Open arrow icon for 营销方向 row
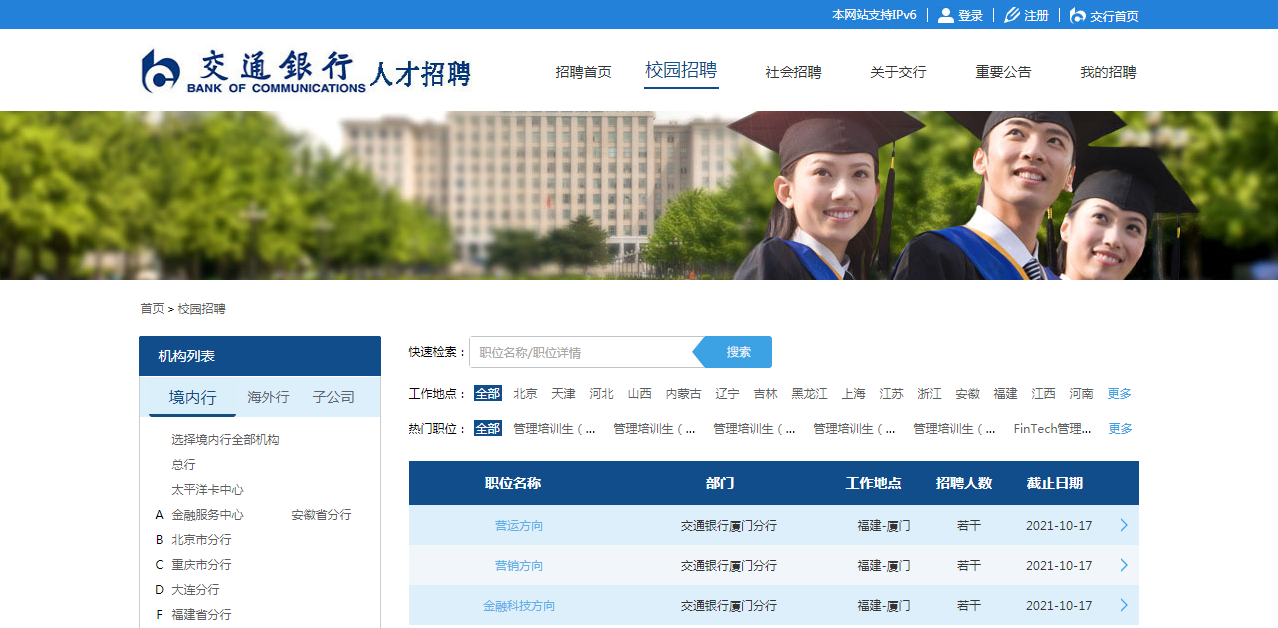 pyautogui.click(x=1124, y=565)
